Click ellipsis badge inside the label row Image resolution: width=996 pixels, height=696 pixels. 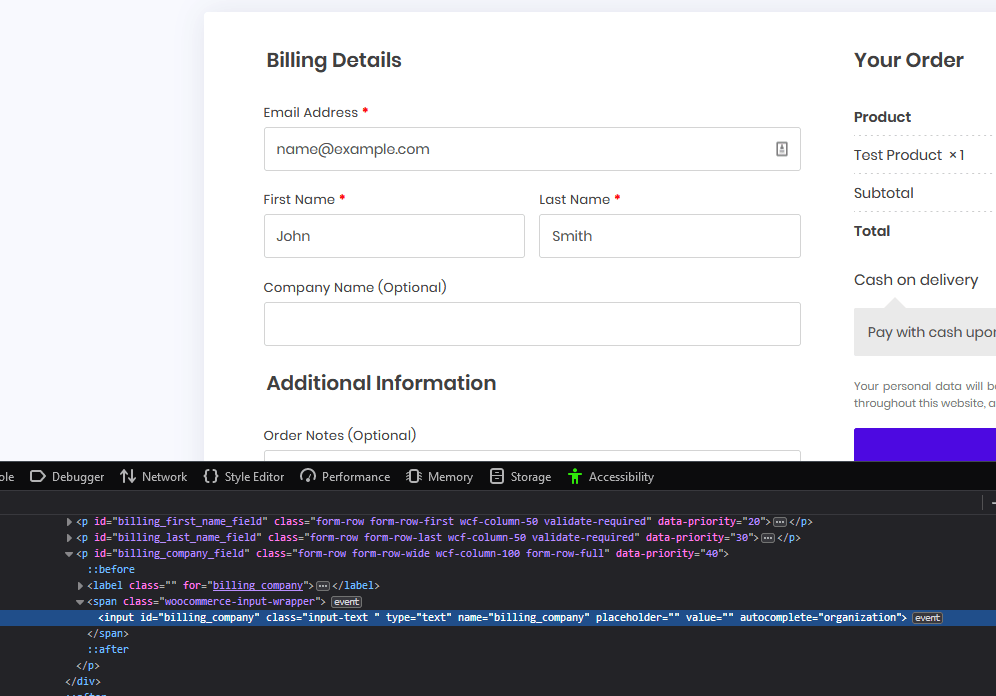point(323,586)
